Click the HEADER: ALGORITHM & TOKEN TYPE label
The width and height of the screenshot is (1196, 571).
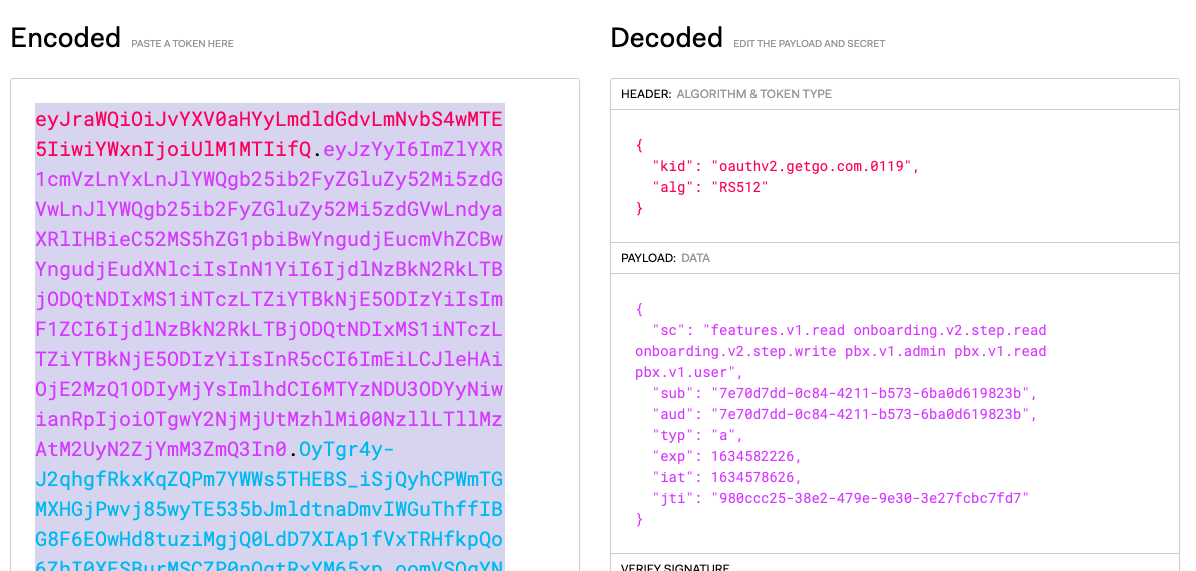(x=726, y=95)
